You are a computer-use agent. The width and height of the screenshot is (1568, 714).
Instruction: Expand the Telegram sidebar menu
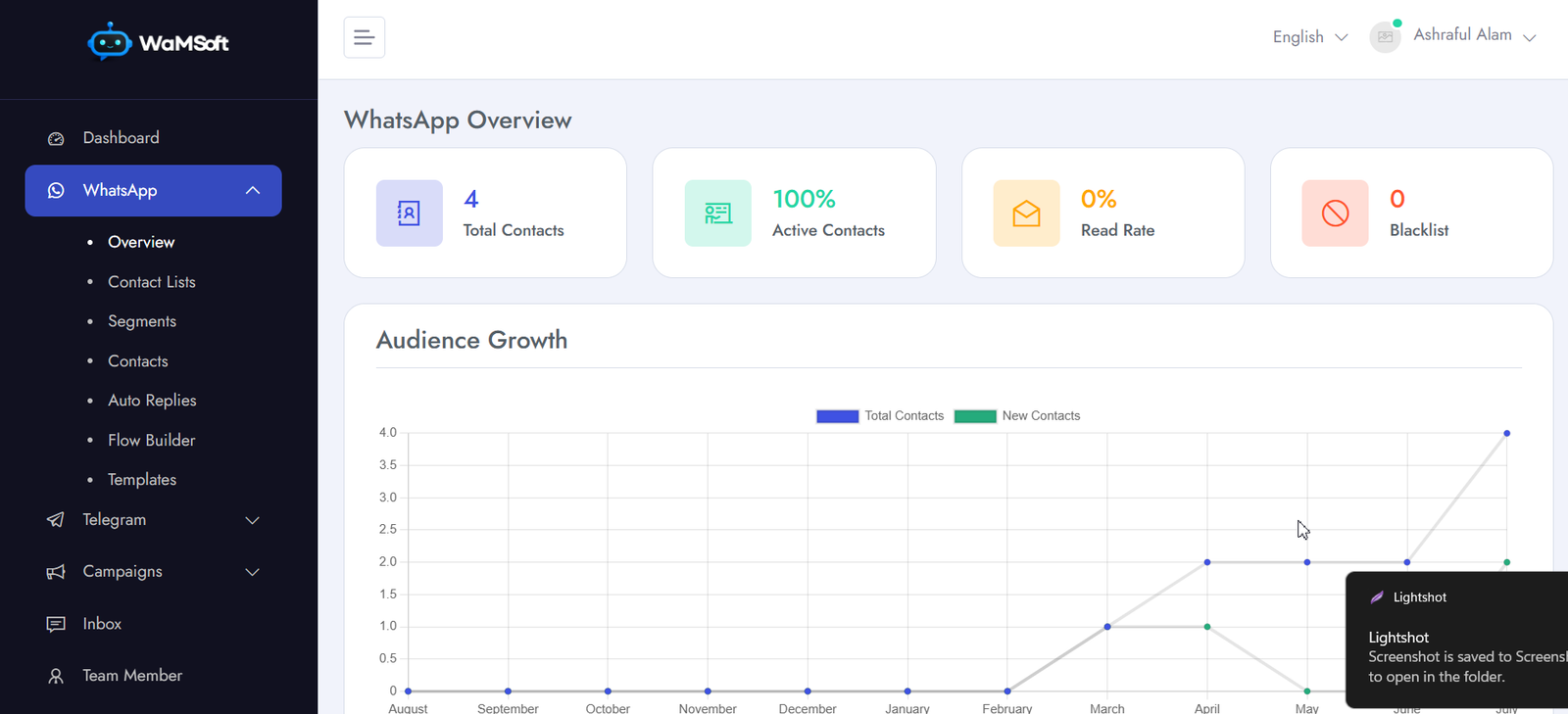153,520
